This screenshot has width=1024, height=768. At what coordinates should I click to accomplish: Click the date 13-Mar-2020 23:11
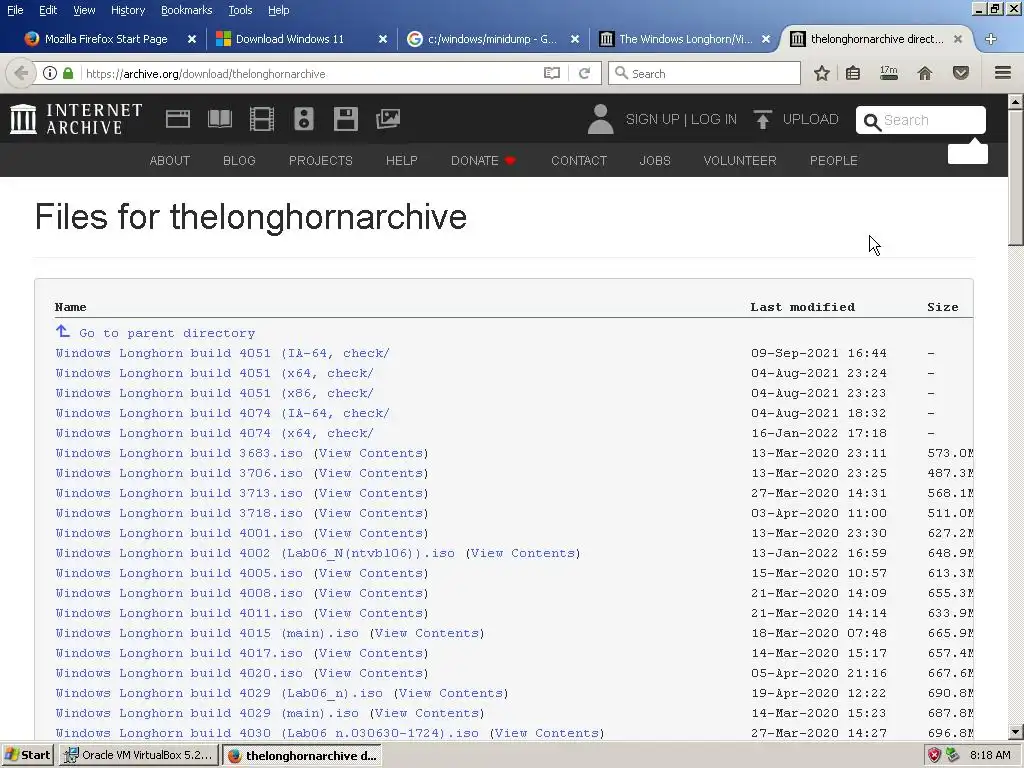coord(819,453)
